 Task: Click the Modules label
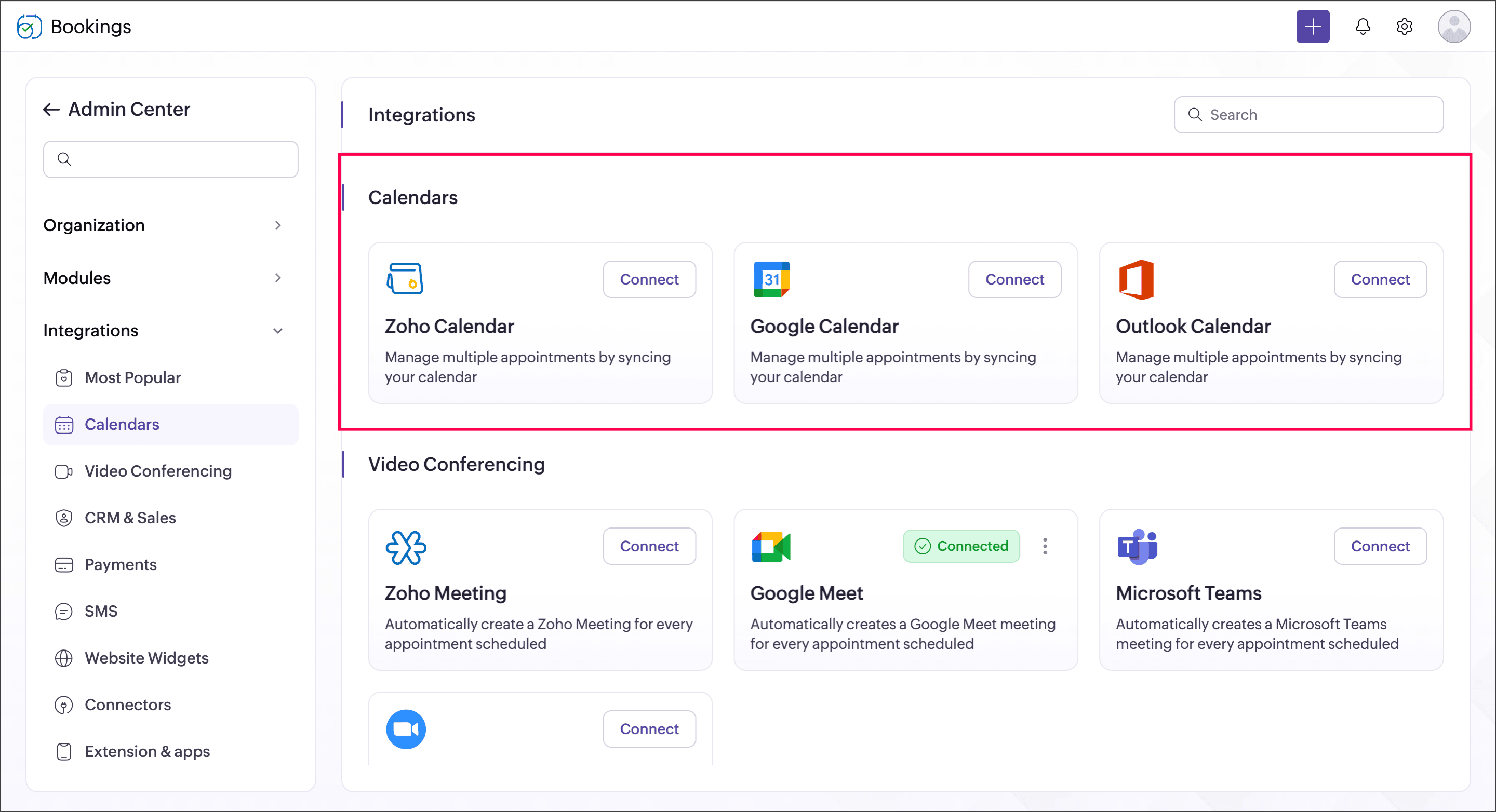click(x=77, y=278)
